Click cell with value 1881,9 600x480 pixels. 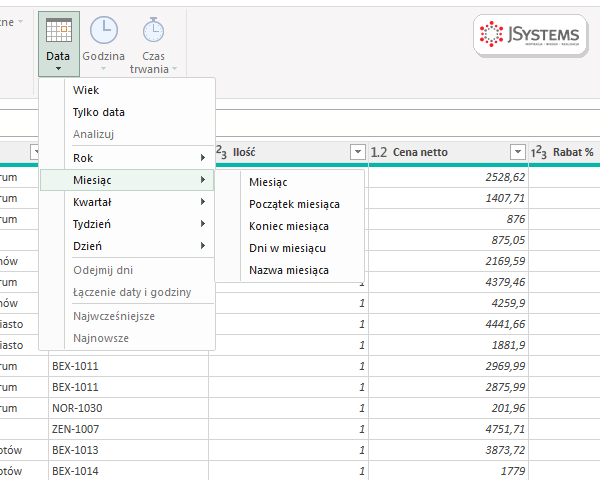[x=448, y=346]
